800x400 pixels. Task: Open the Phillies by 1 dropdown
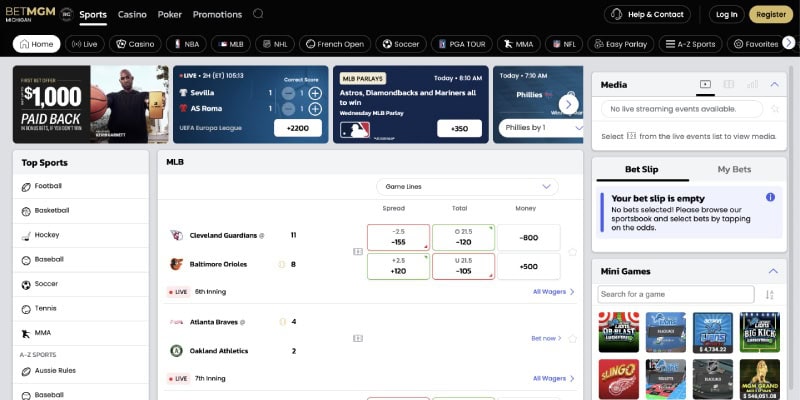[x=541, y=128]
